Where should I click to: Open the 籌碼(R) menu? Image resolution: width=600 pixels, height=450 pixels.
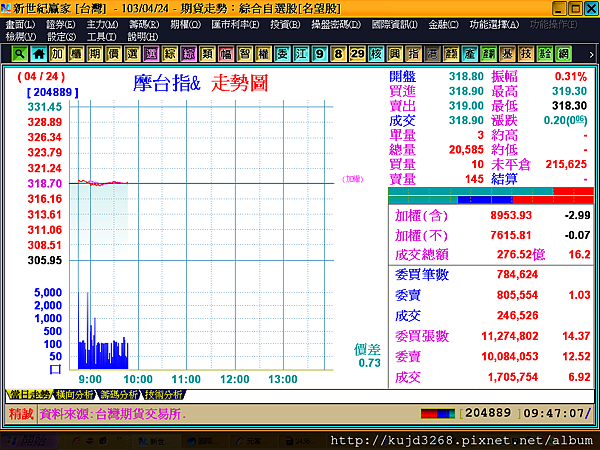(144, 24)
